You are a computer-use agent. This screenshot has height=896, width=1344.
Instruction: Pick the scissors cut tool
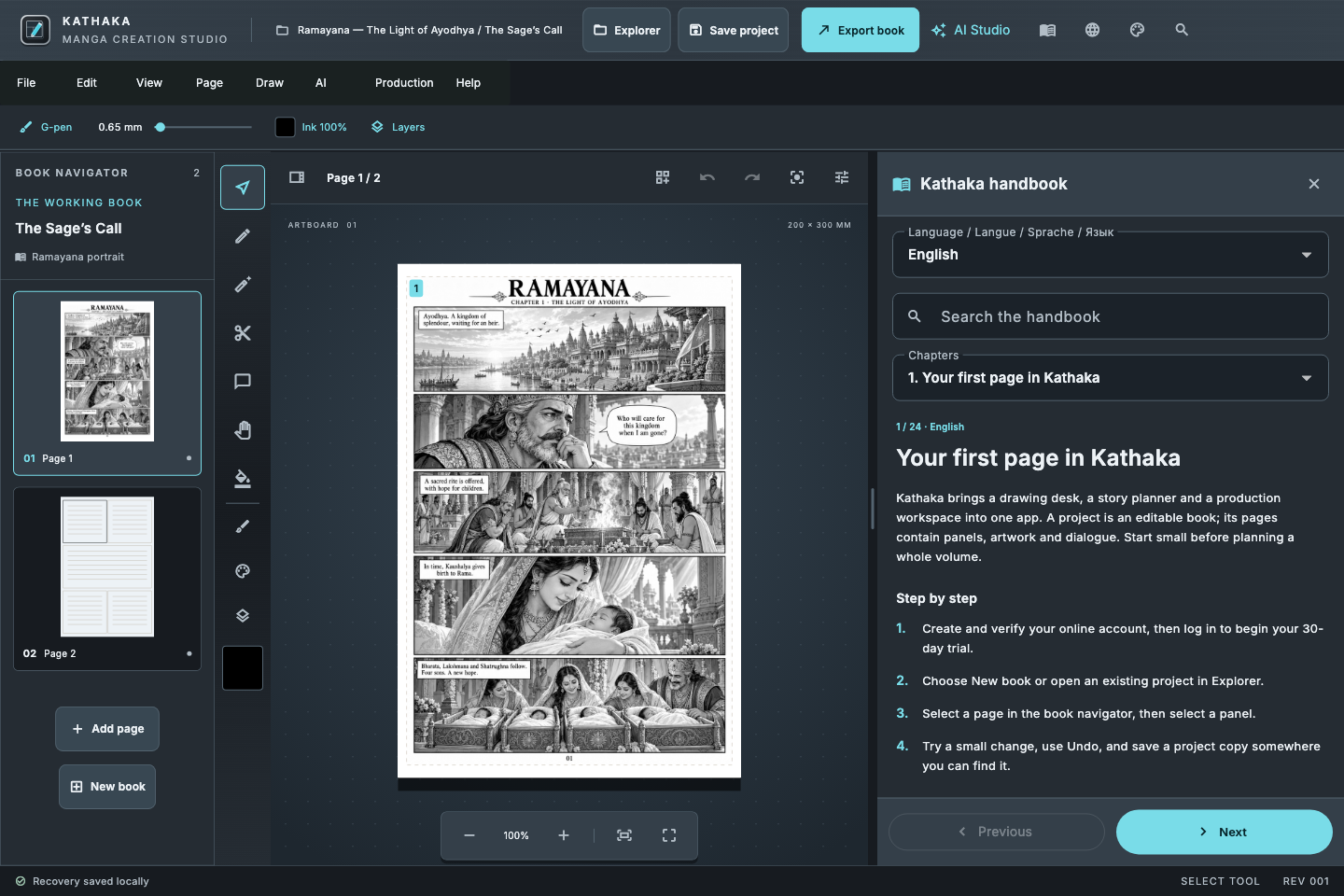[x=243, y=333]
